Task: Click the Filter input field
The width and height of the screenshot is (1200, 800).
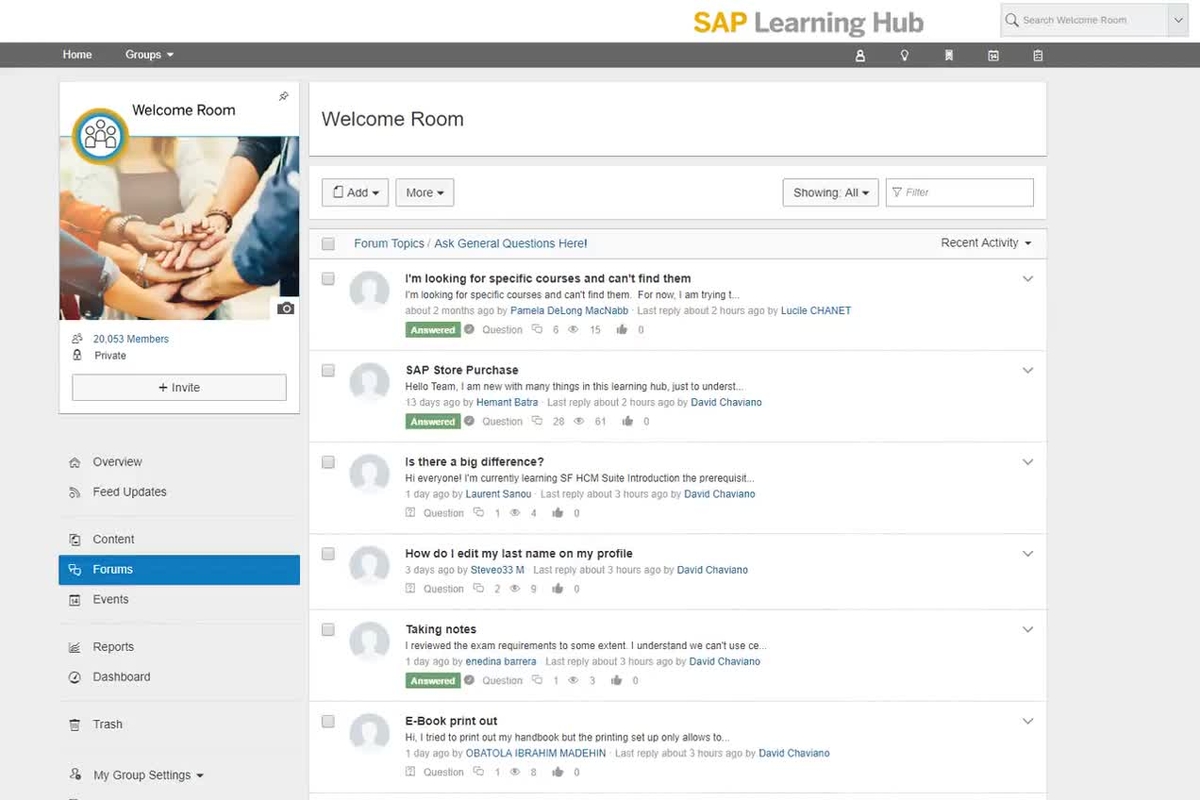Action: pos(960,193)
